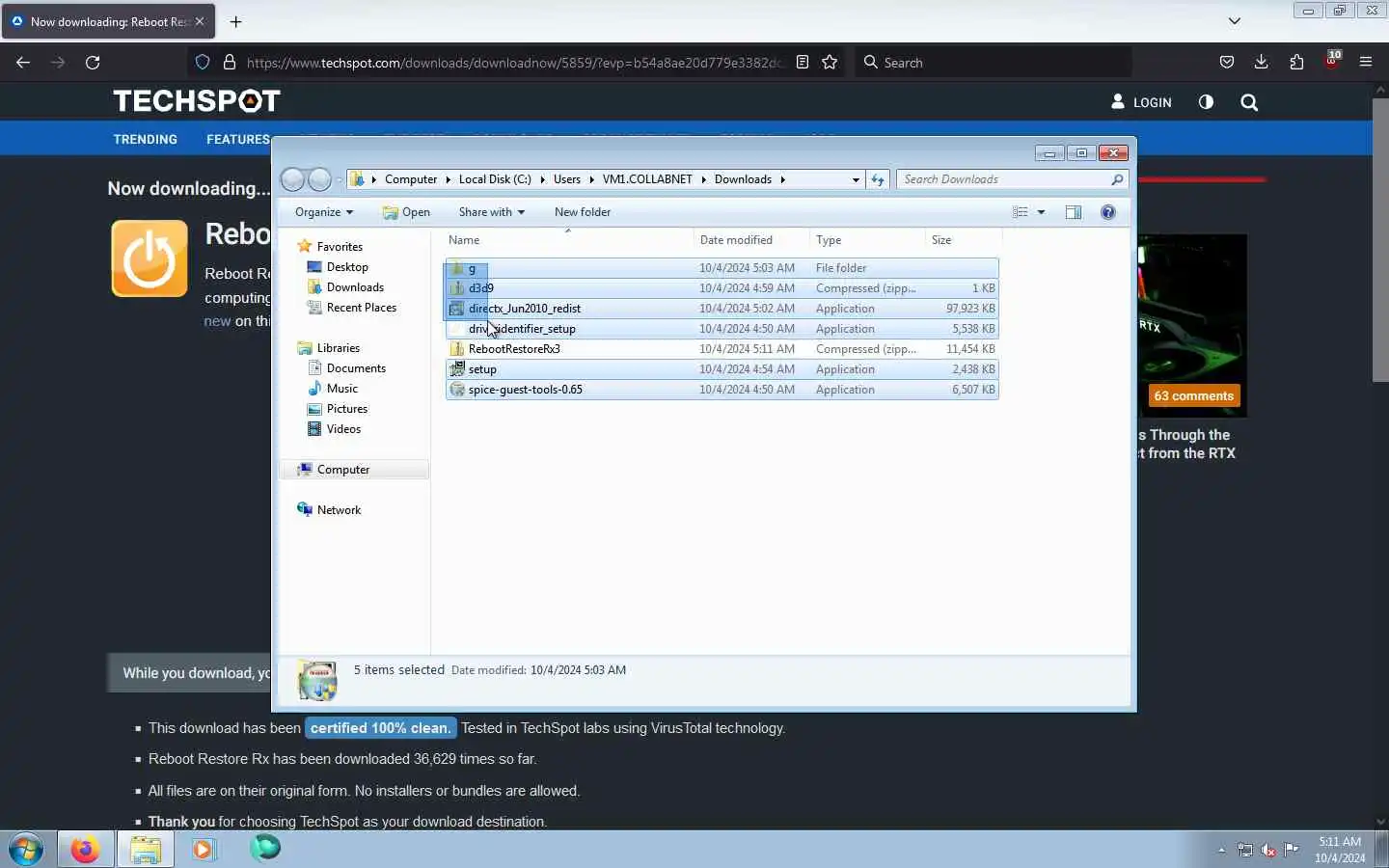
Task: Open the Organize menu
Action: [x=324, y=212]
